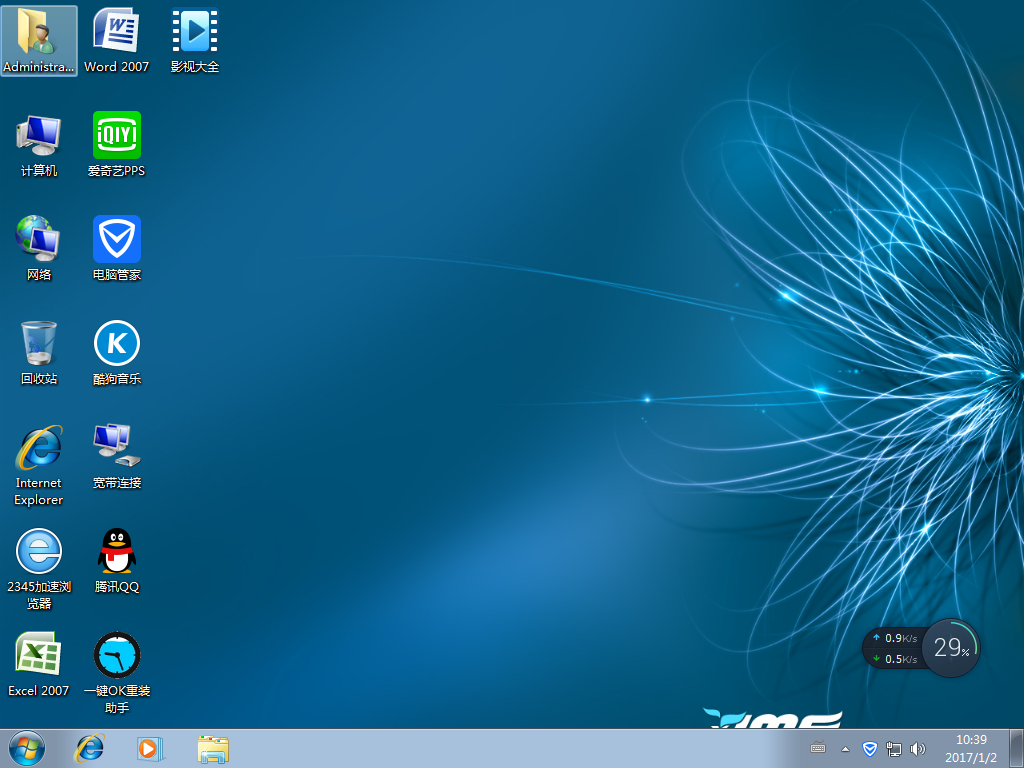Image resolution: width=1024 pixels, height=768 pixels.
Task: Select the 2345加速浏览器 desktop icon
Action: pyautogui.click(x=39, y=551)
